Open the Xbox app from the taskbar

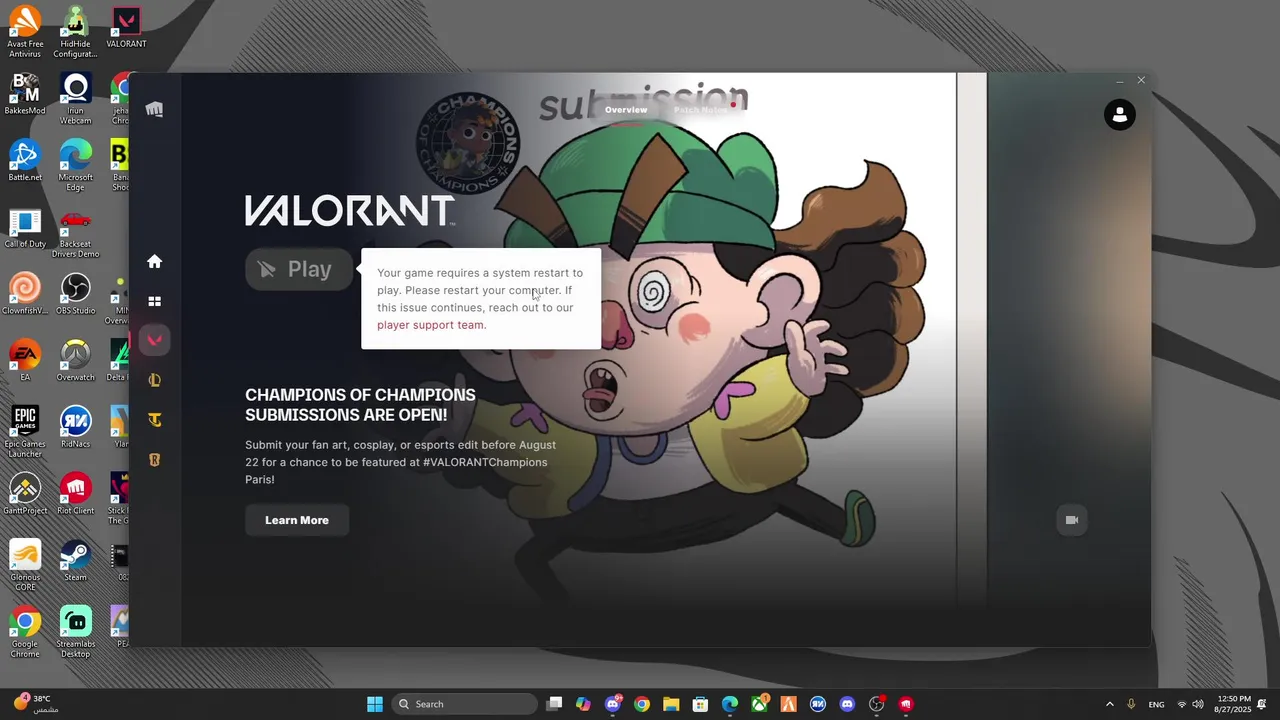point(760,704)
